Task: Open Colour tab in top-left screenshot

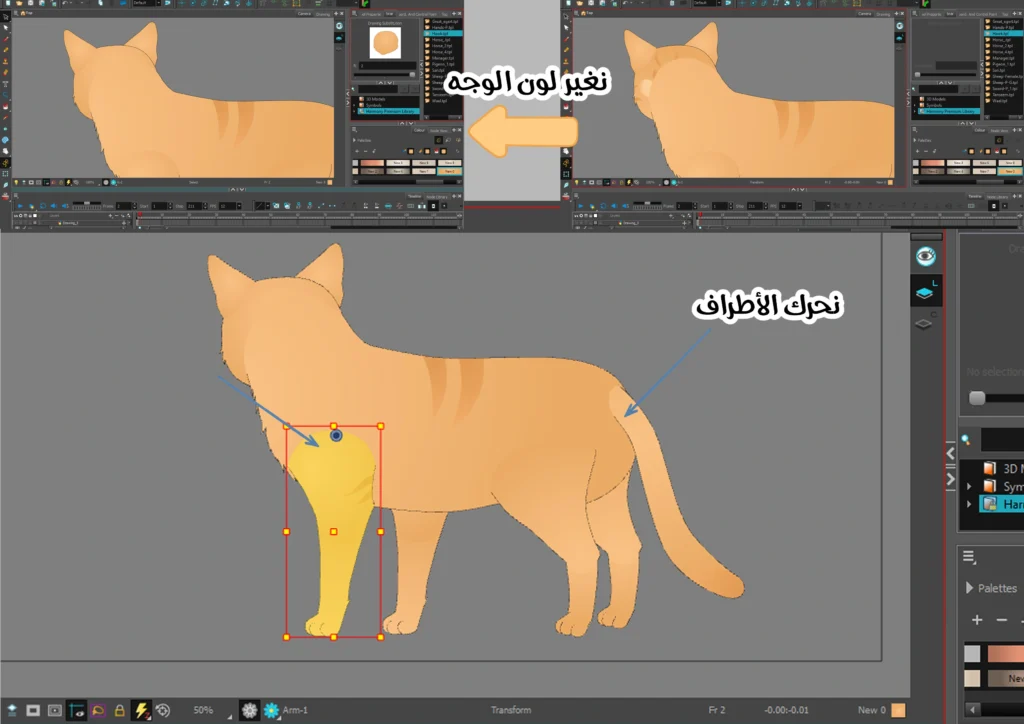Action: click(419, 130)
